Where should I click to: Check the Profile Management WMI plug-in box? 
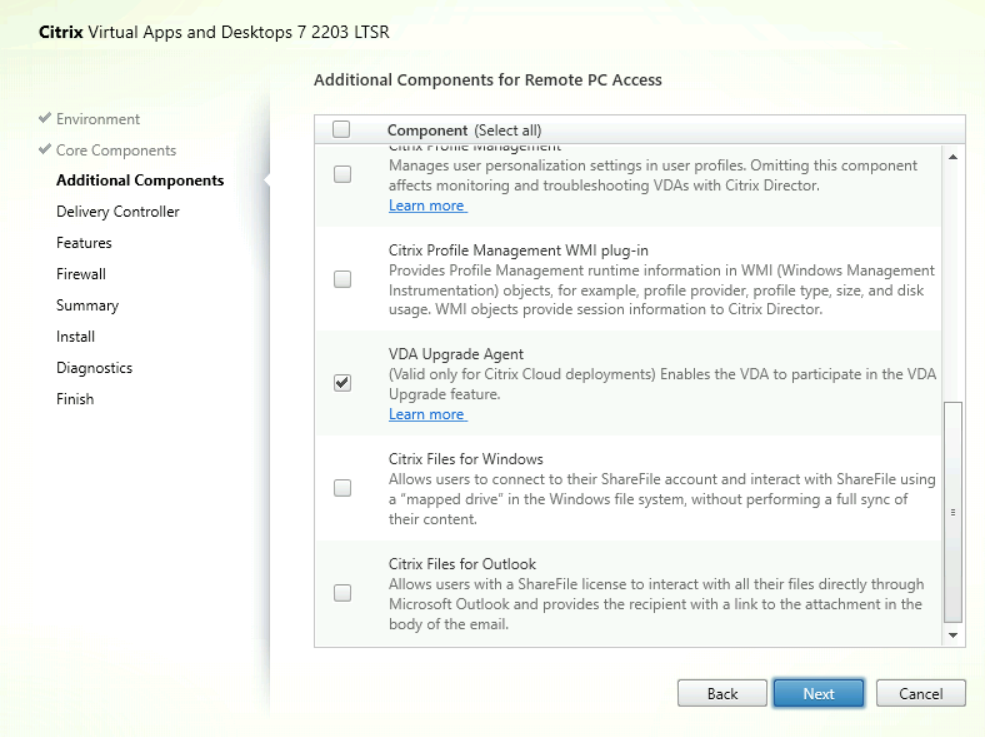point(342,279)
